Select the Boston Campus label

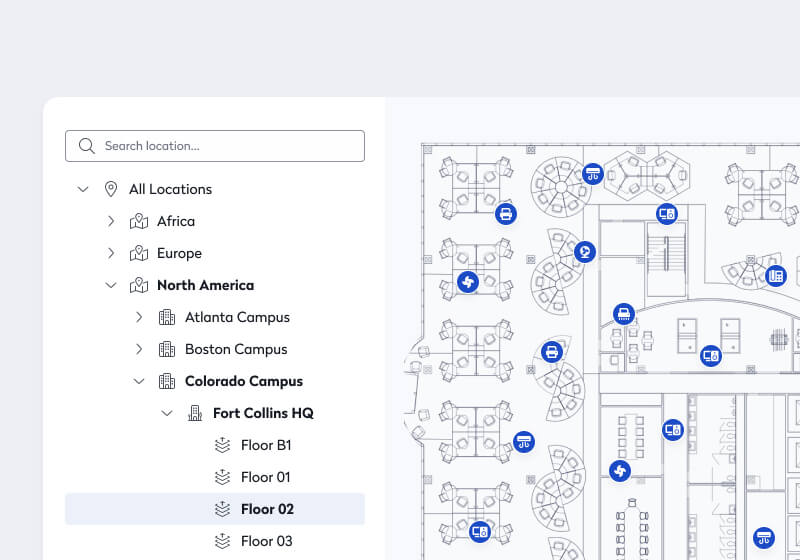pos(236,349)
